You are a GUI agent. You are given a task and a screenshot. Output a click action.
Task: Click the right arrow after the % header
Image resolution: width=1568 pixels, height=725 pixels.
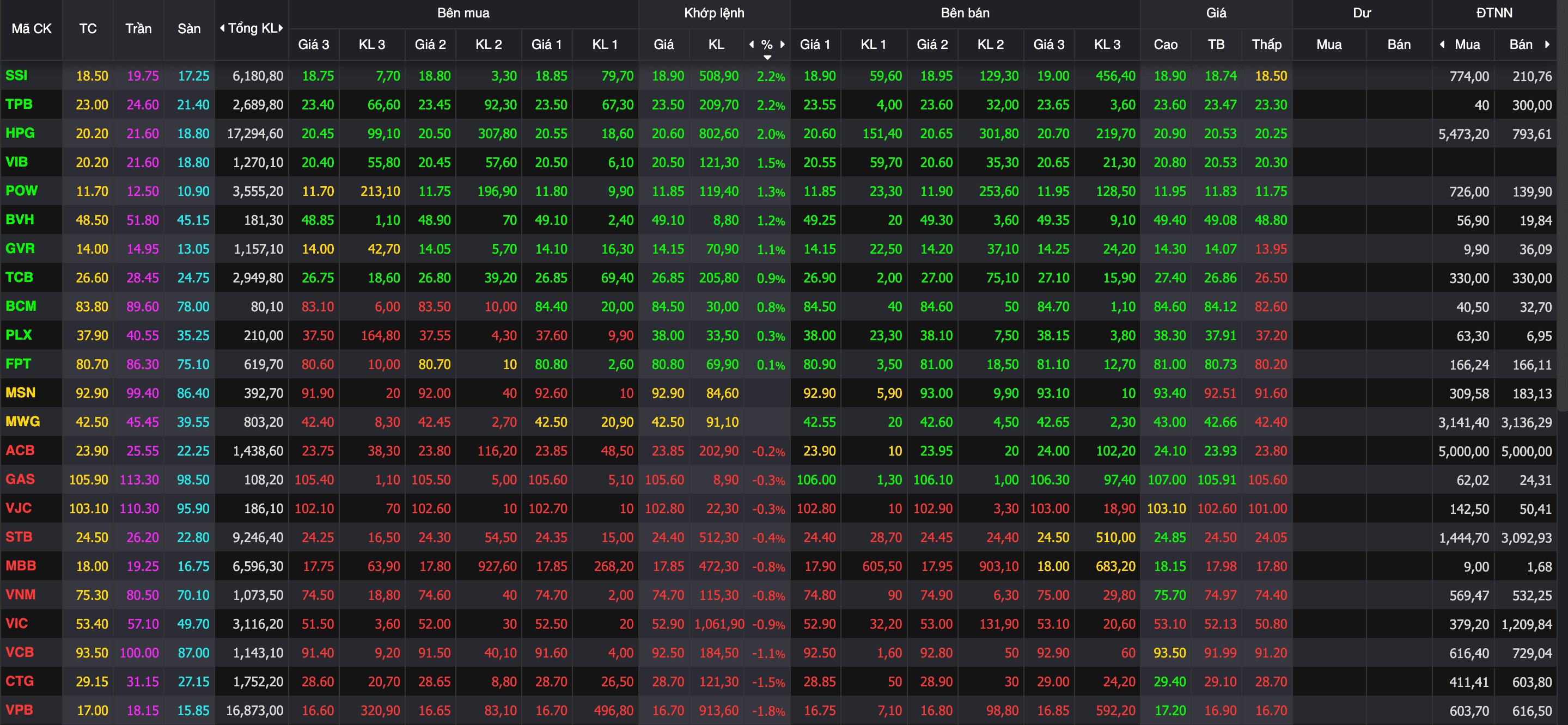click(x=782, y=44)
